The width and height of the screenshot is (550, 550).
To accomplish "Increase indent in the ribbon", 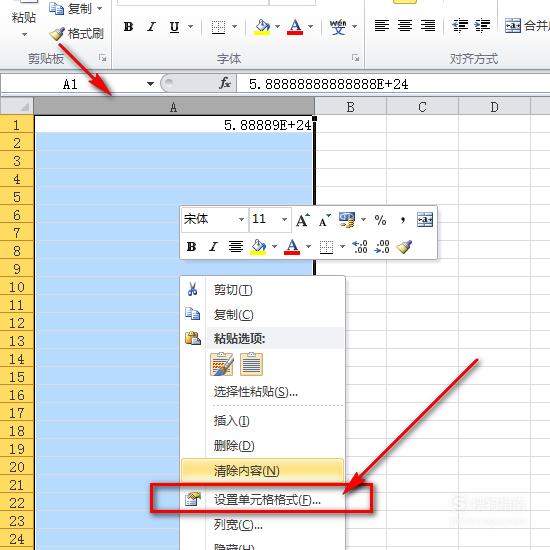I will (482, 25).
